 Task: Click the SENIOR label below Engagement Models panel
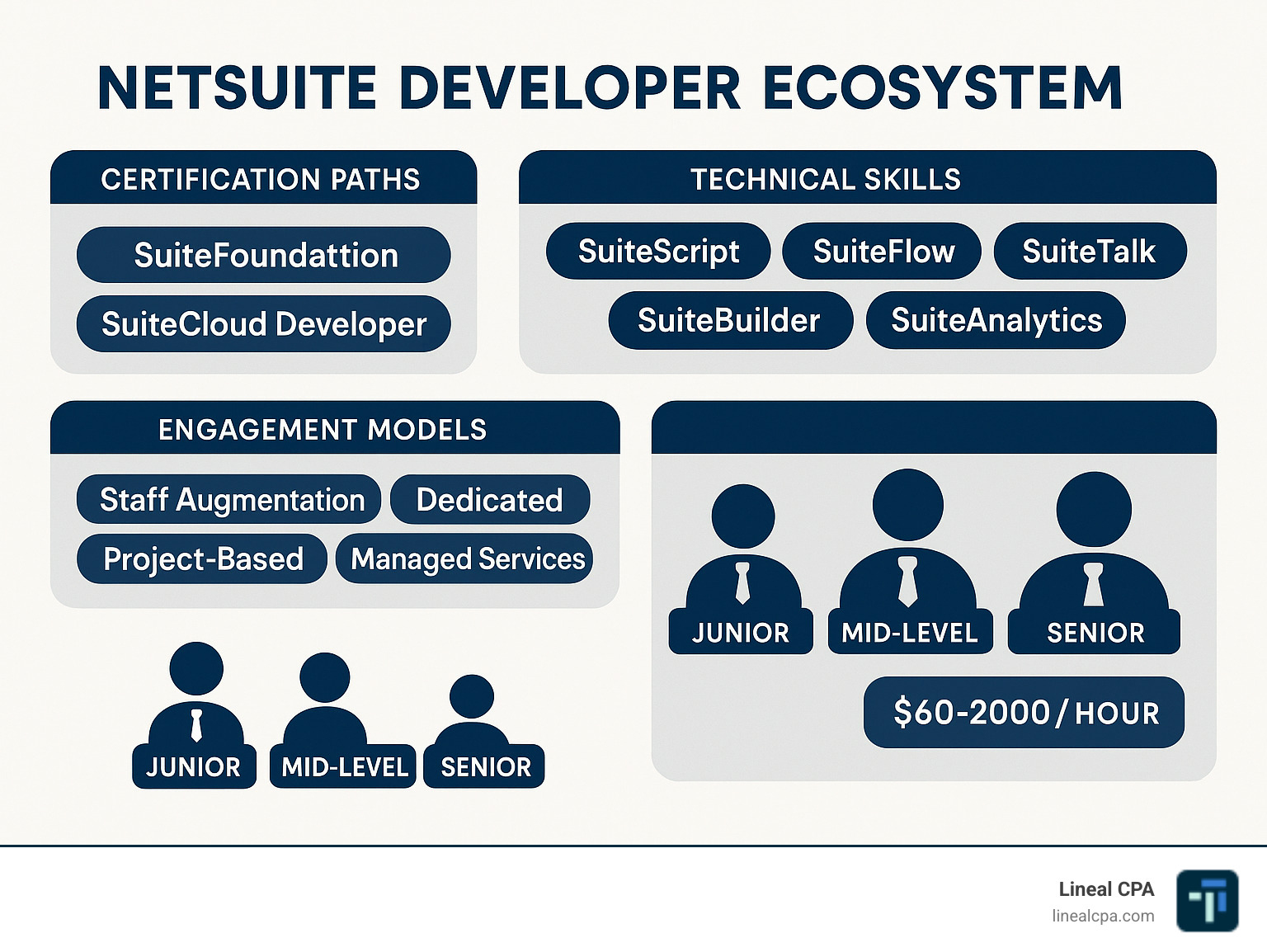coord(485,767)
